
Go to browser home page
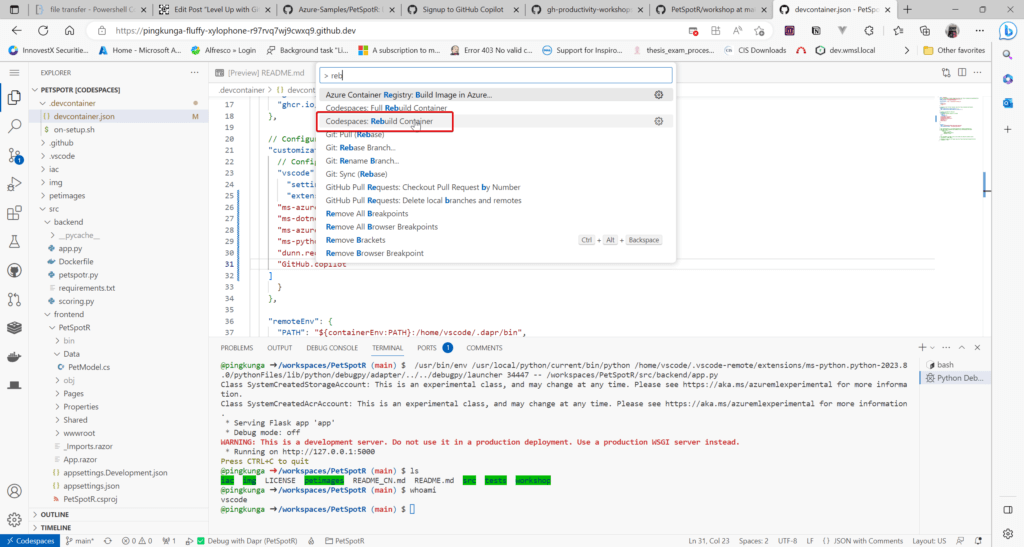(69, 31)
